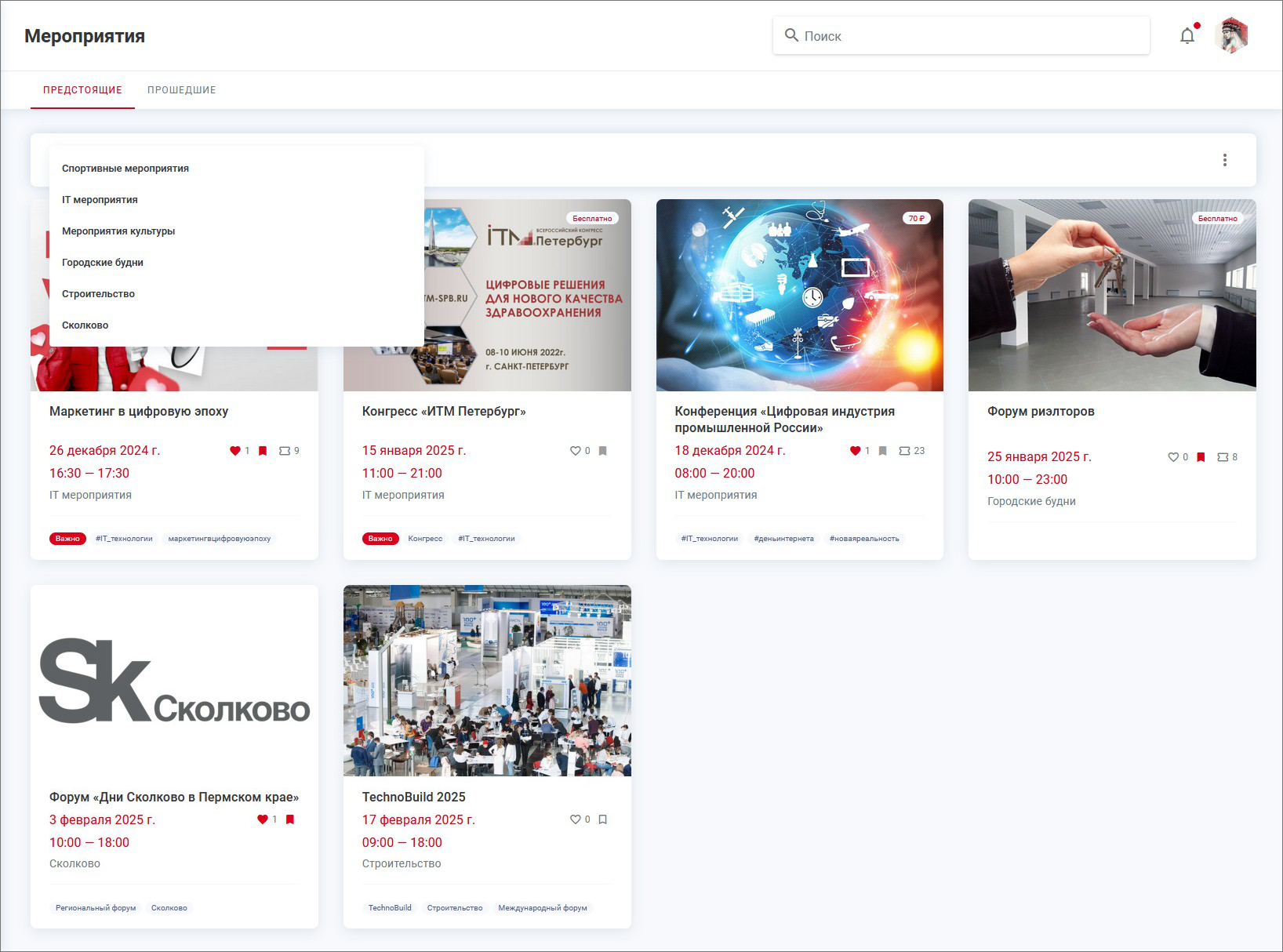This screenshot has width=1283, height=952.
Task: Click the Поиск search field
Action: pos(972,36)
